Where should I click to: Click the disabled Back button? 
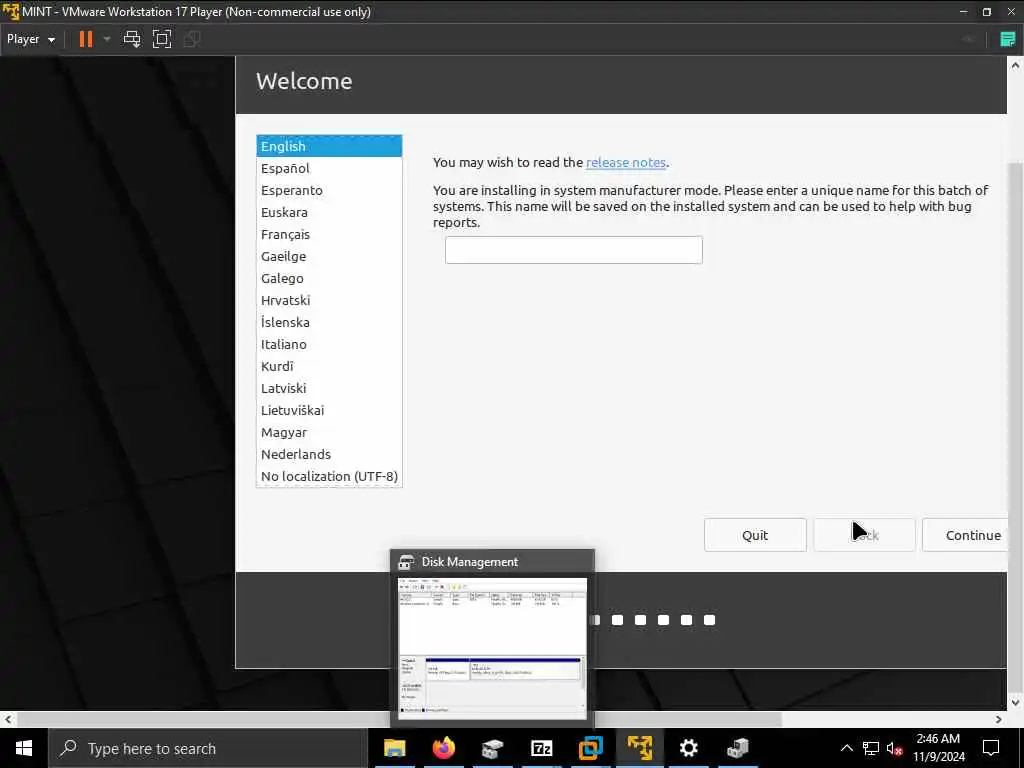[x=864, y=536]
